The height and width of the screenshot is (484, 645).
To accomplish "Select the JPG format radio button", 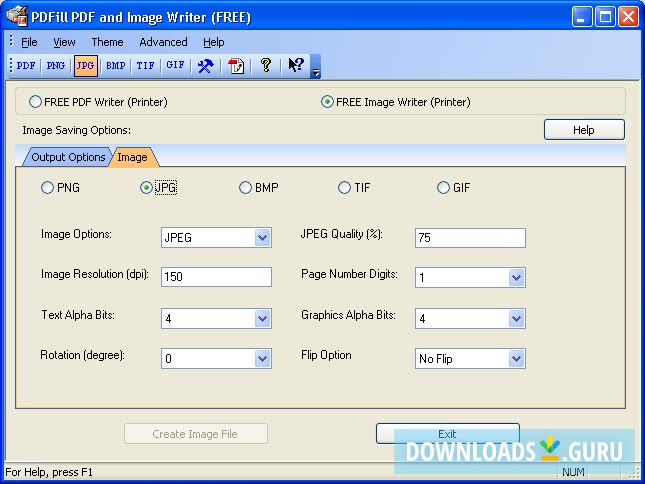I will 146,188.
